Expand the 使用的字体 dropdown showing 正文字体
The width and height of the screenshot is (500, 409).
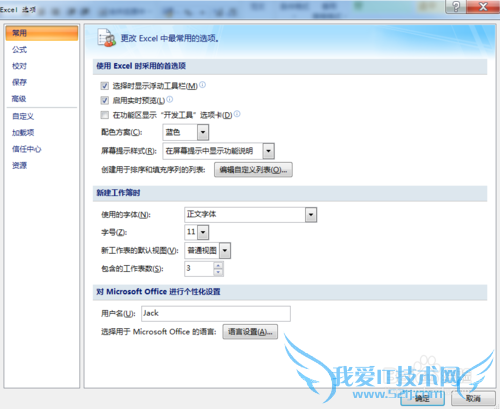tap(311, 215)
